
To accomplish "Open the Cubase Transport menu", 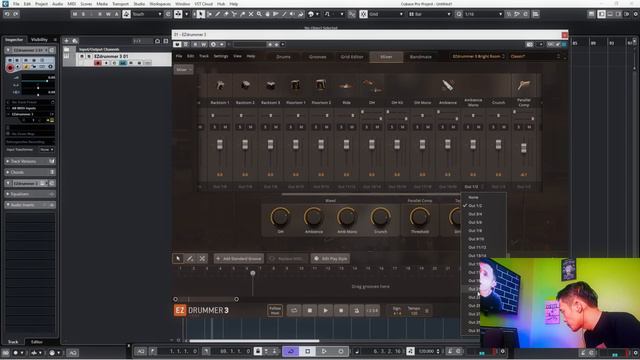I will (120, 4).
